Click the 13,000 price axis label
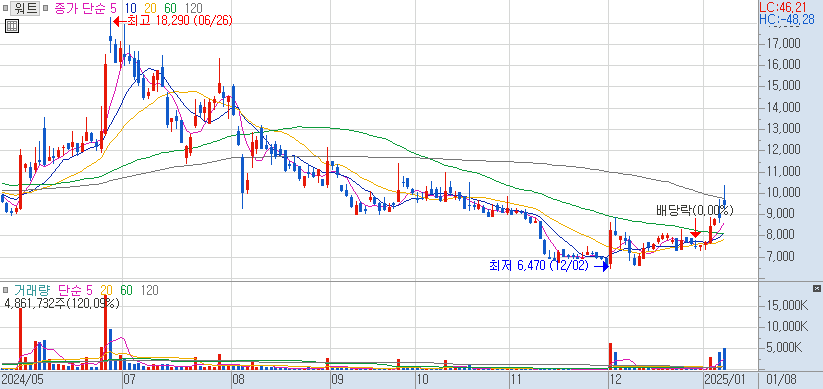 783,129
